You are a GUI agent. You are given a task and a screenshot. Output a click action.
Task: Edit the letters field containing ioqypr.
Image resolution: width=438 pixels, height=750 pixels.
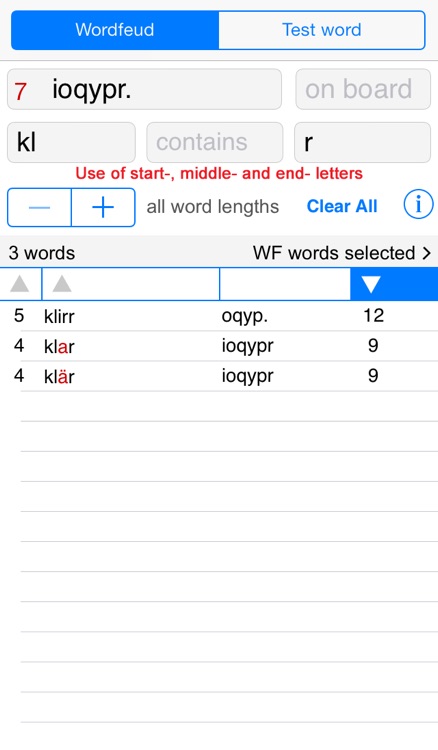coord(144,89)
